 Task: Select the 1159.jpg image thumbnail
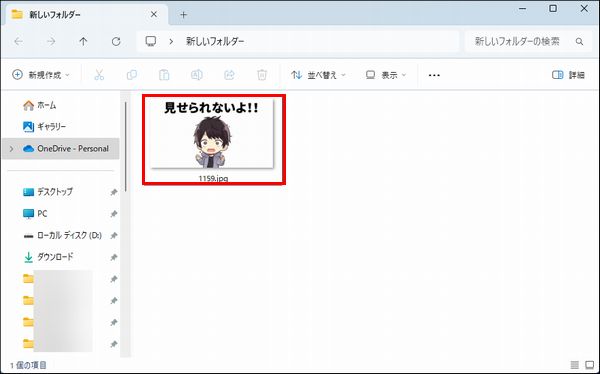(212, 133)
